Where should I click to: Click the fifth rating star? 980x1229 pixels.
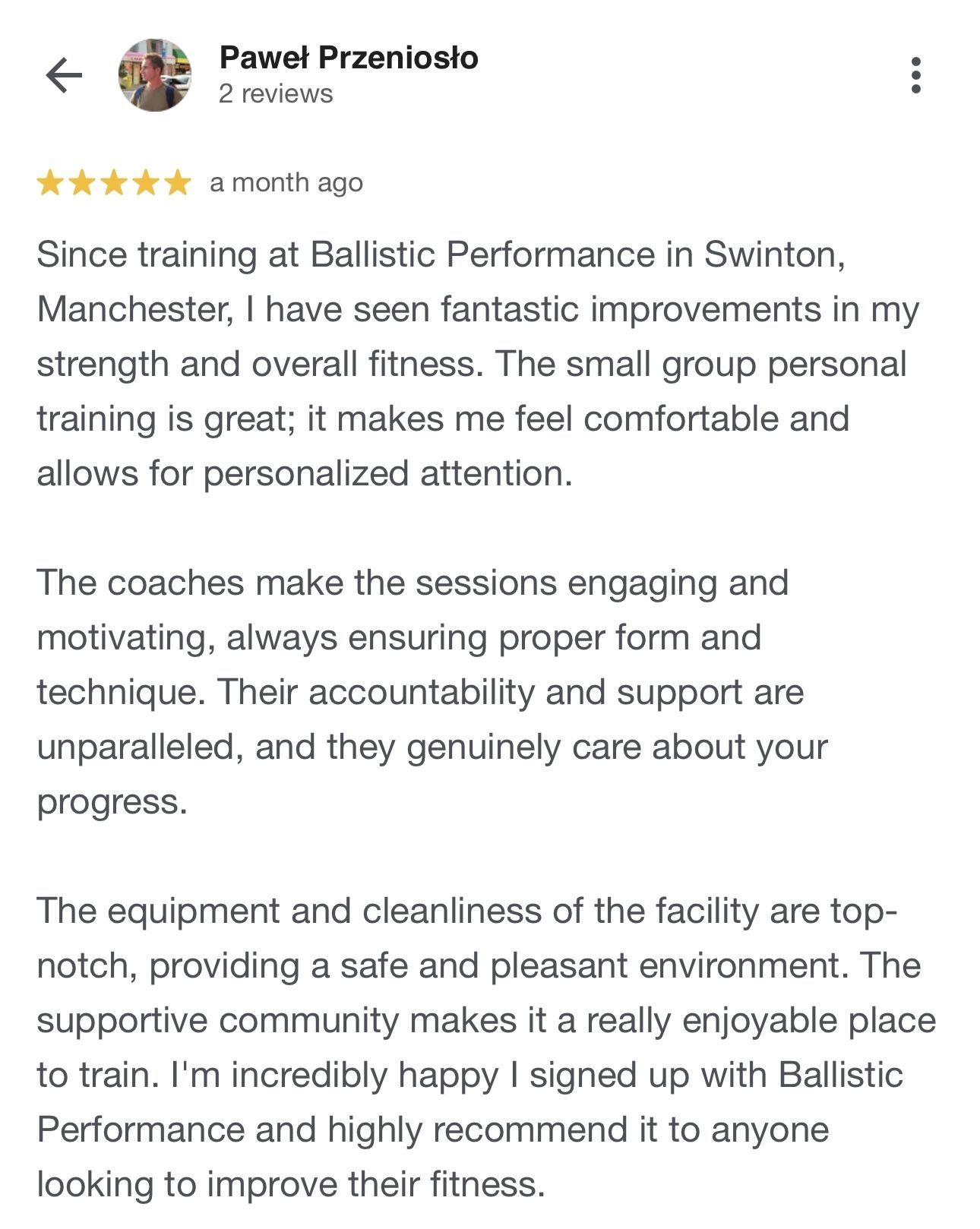[178, 183]
